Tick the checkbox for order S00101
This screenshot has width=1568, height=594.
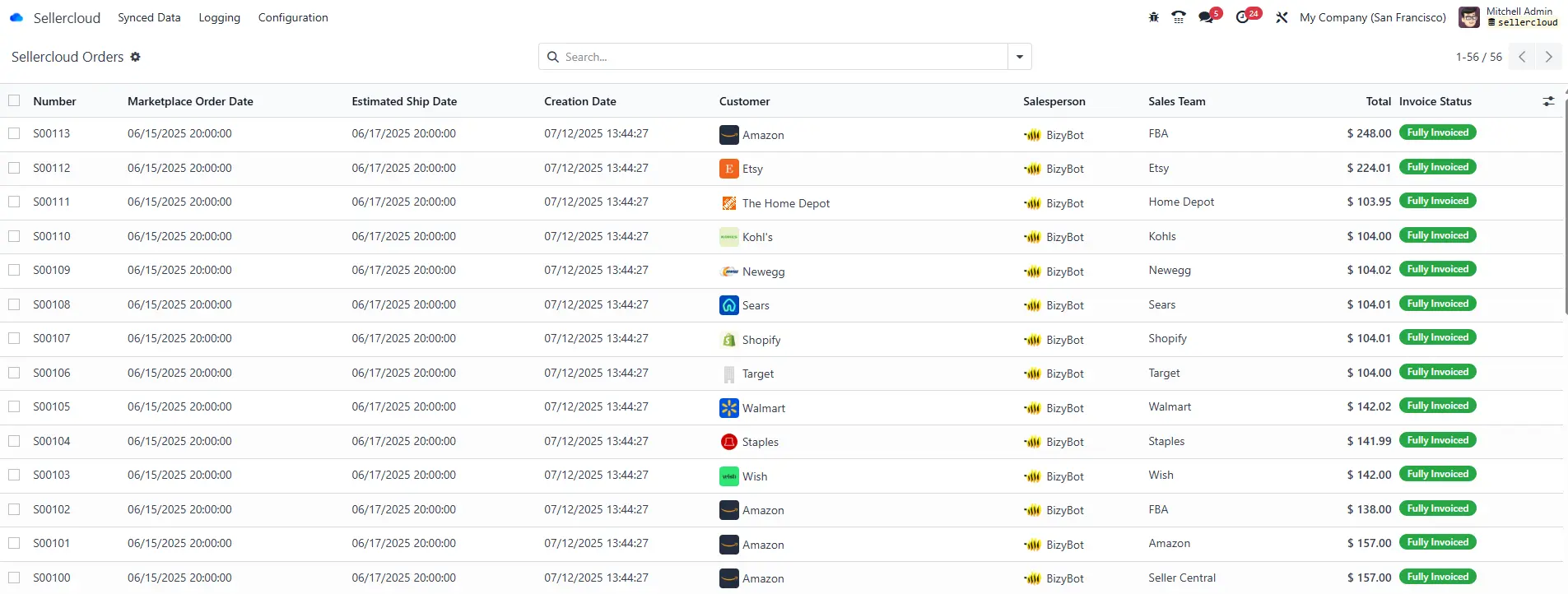(14, 543)
